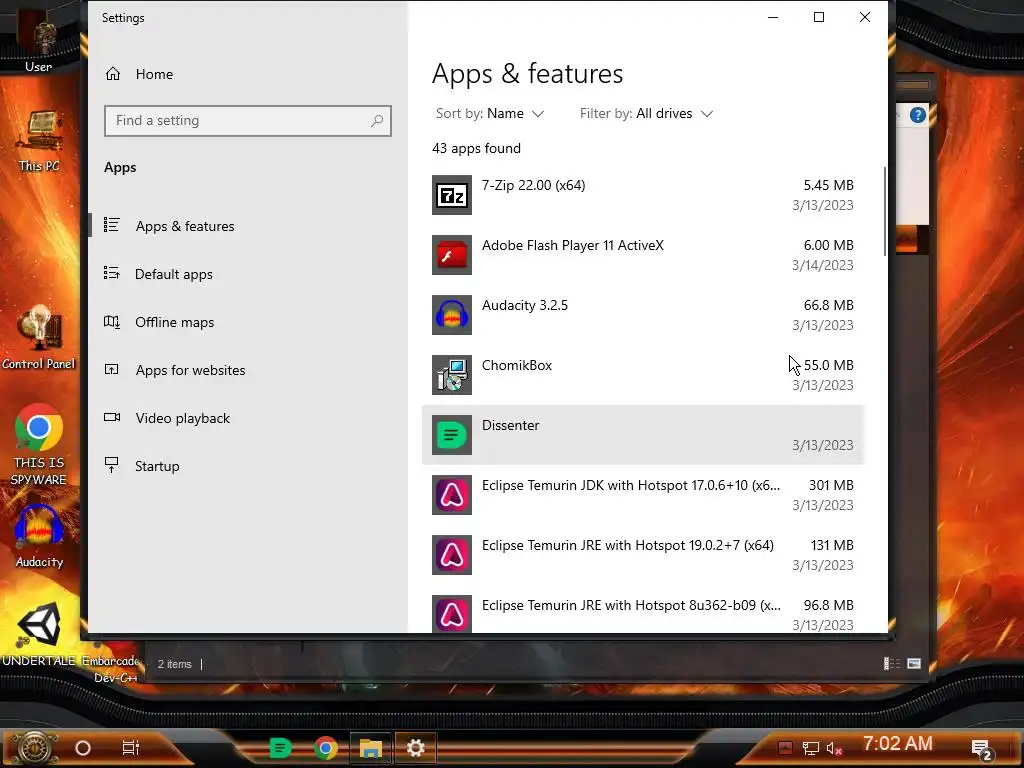Click the network icon in system tray

coord(810,748)
